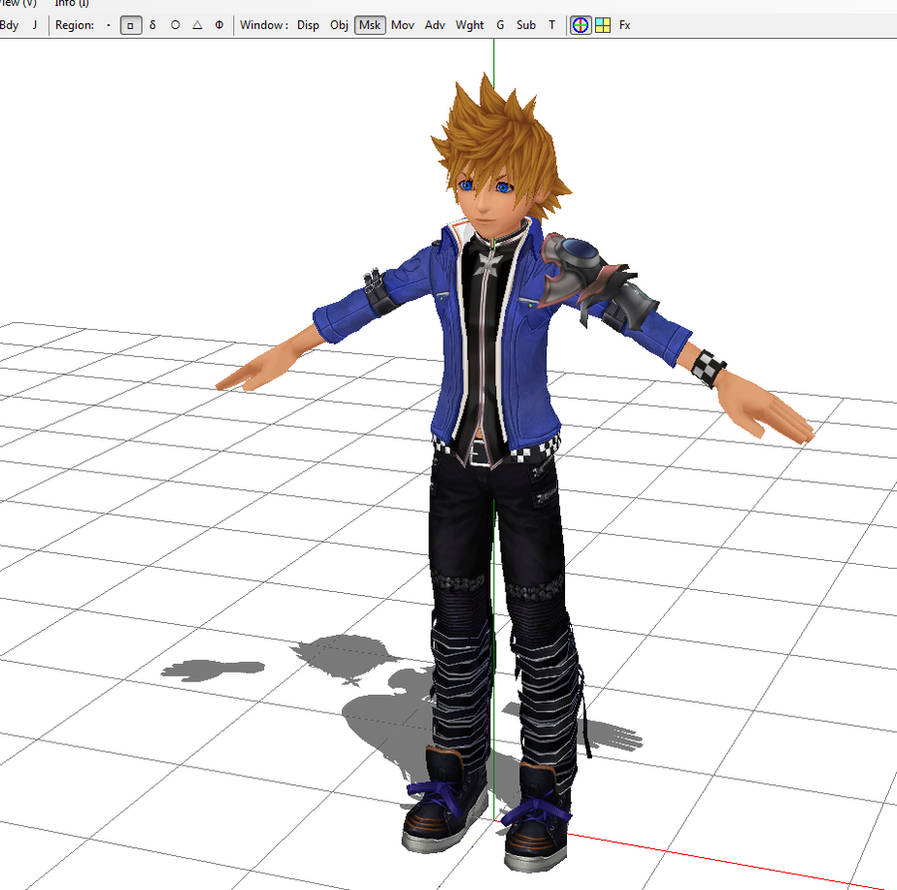Select the triangle region mode
The width and height of the screenshot is (897, 890).
(197, 25)
